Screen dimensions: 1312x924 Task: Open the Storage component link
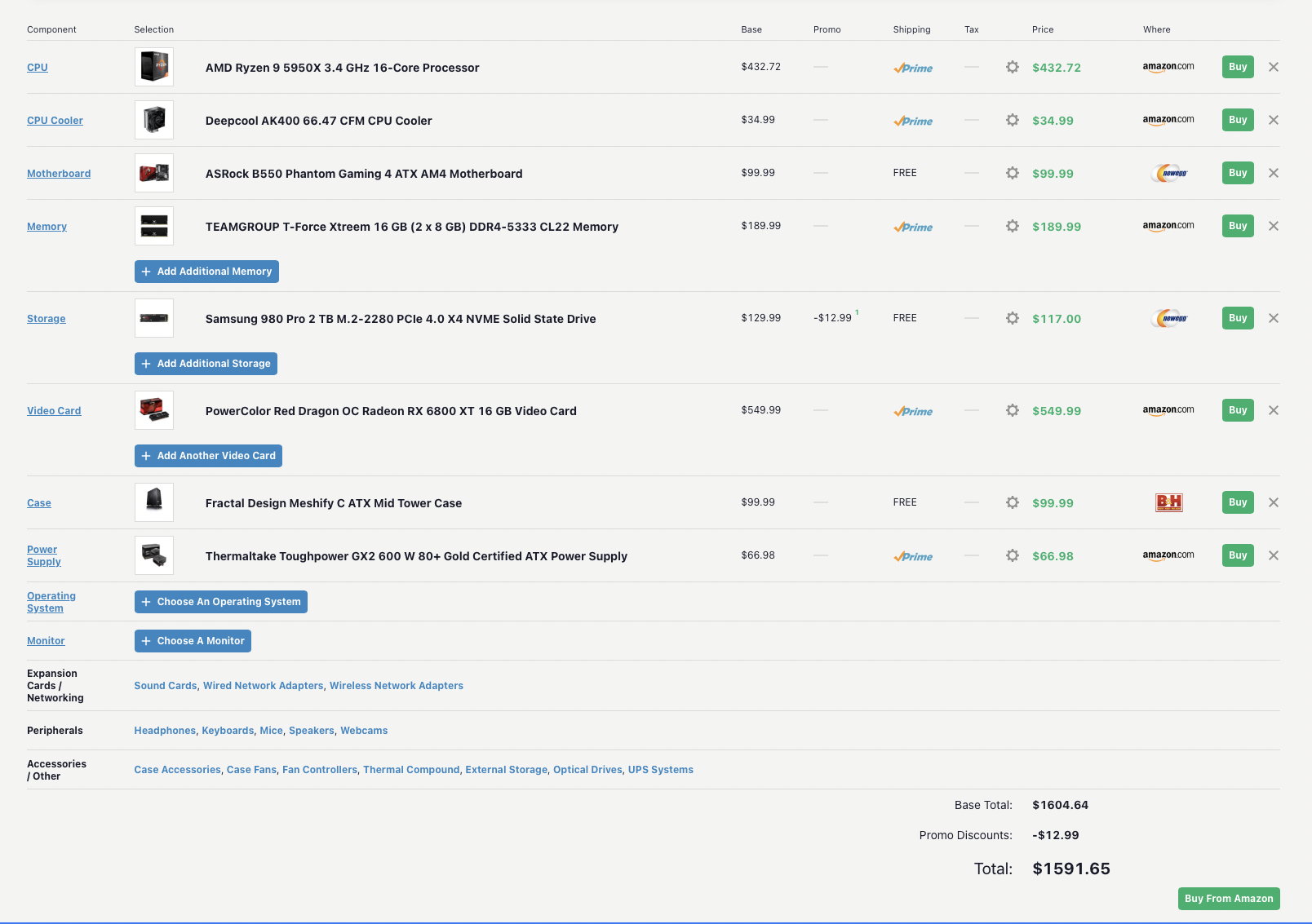(47, 319)
